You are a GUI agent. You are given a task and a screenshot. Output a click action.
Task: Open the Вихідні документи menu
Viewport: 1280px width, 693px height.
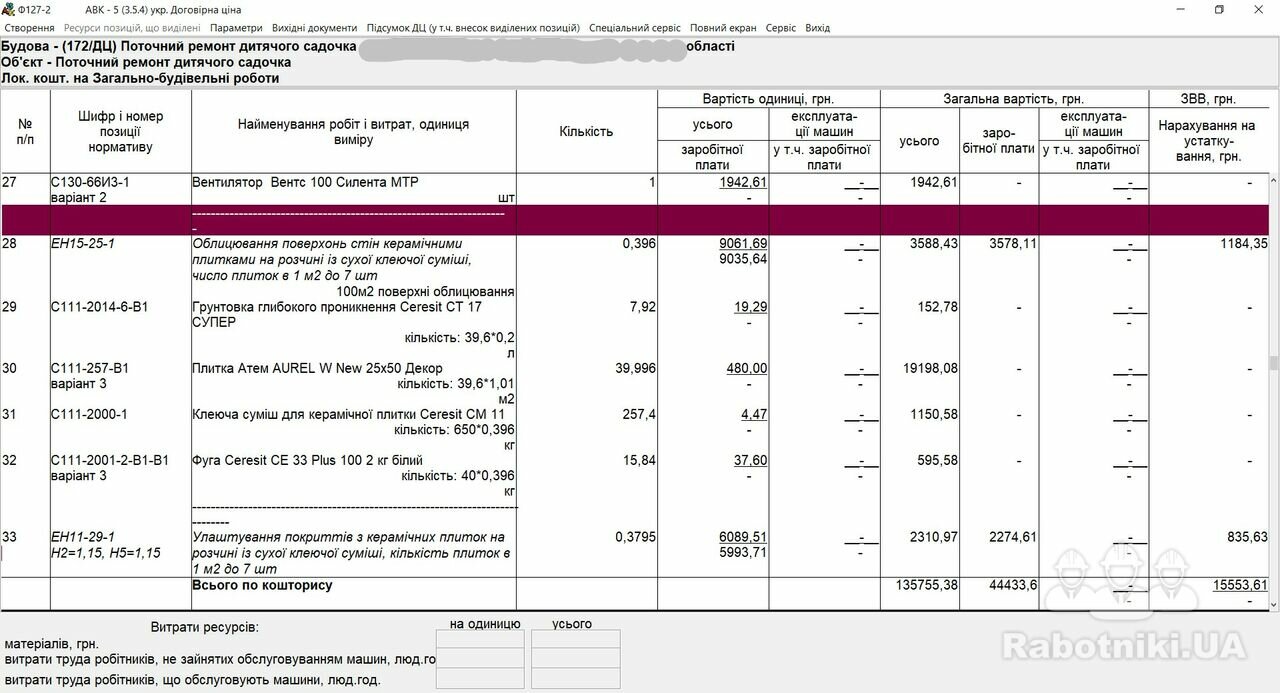(314, 28)
